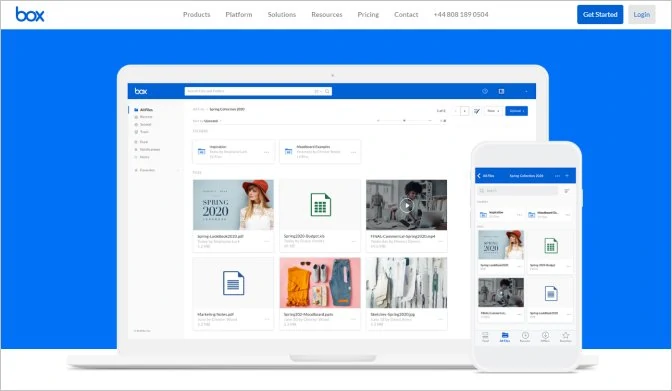The height and width of the screenshot is (391, 672).
Task: Click the Spring Collection 2020 breadcrumb on the laptop
Action: click(227, 109)
